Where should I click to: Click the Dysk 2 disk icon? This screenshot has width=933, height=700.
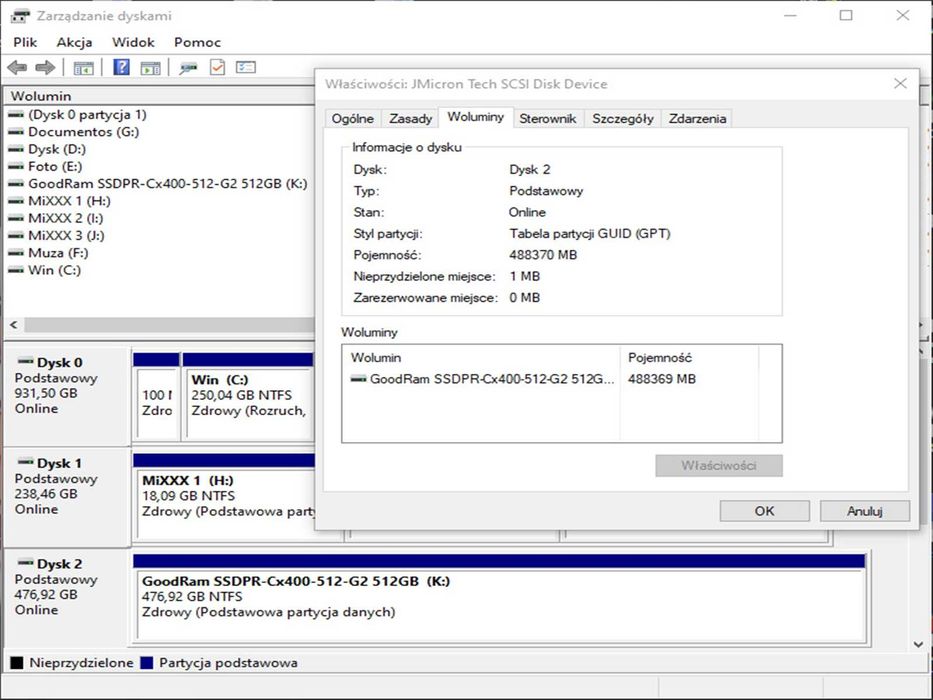26,562
